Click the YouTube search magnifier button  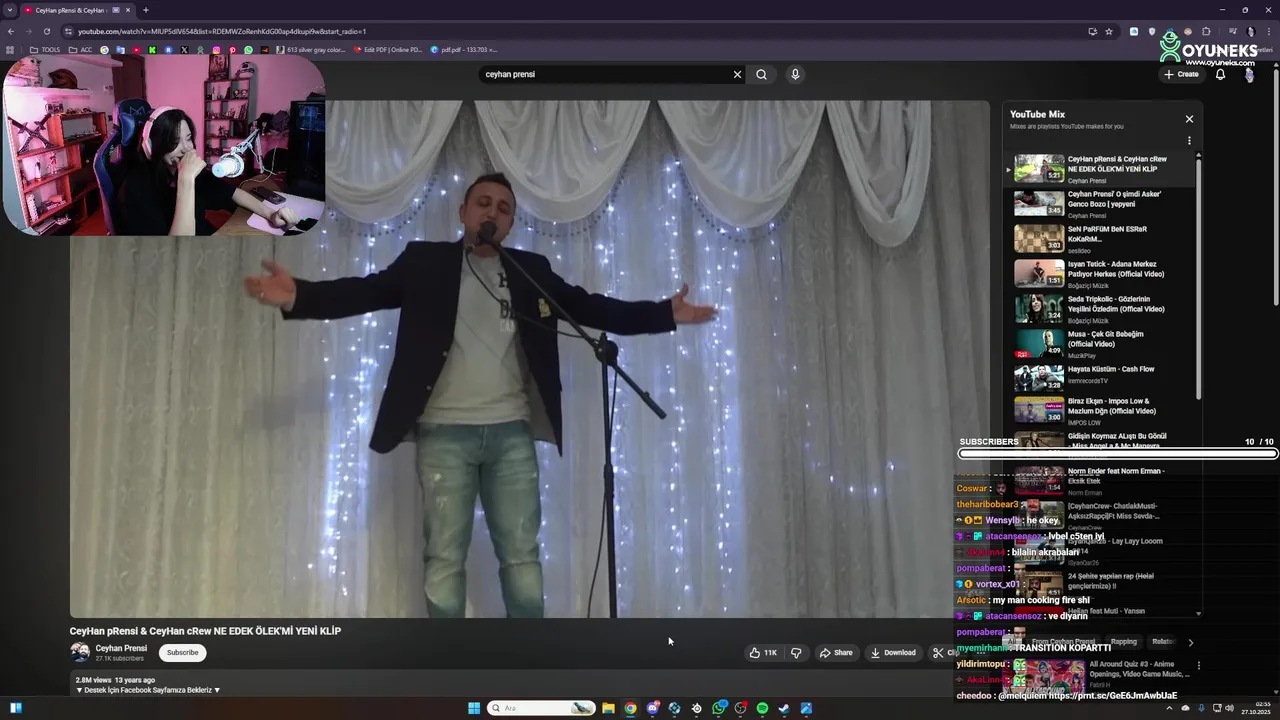(761, 74)
